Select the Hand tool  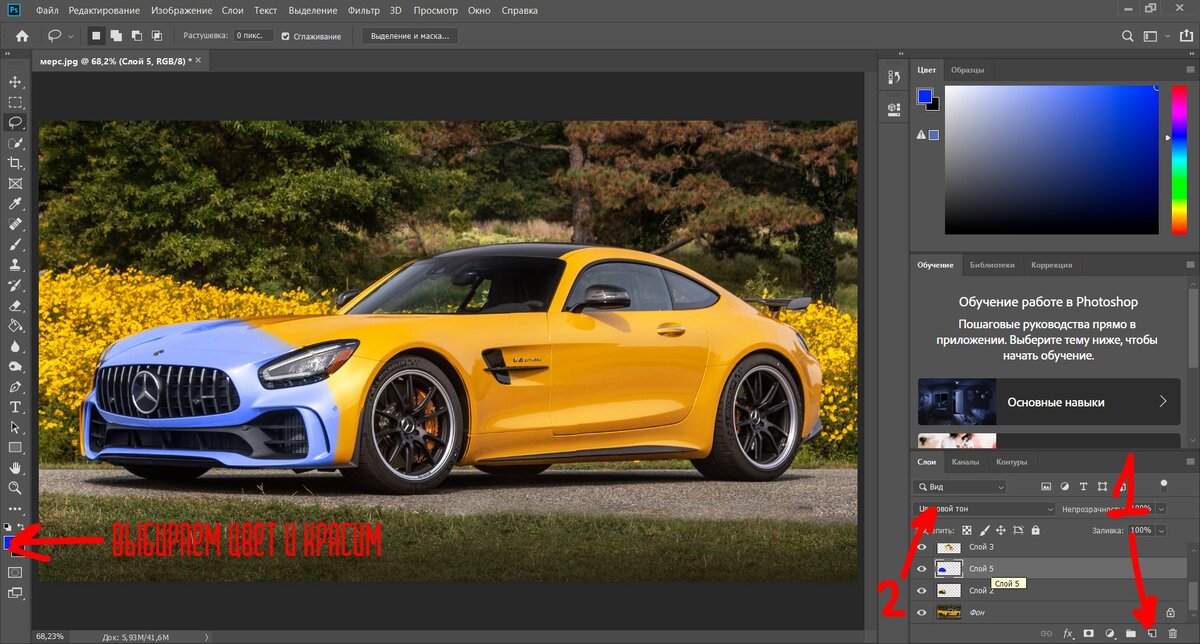click(x=15, y=467)
